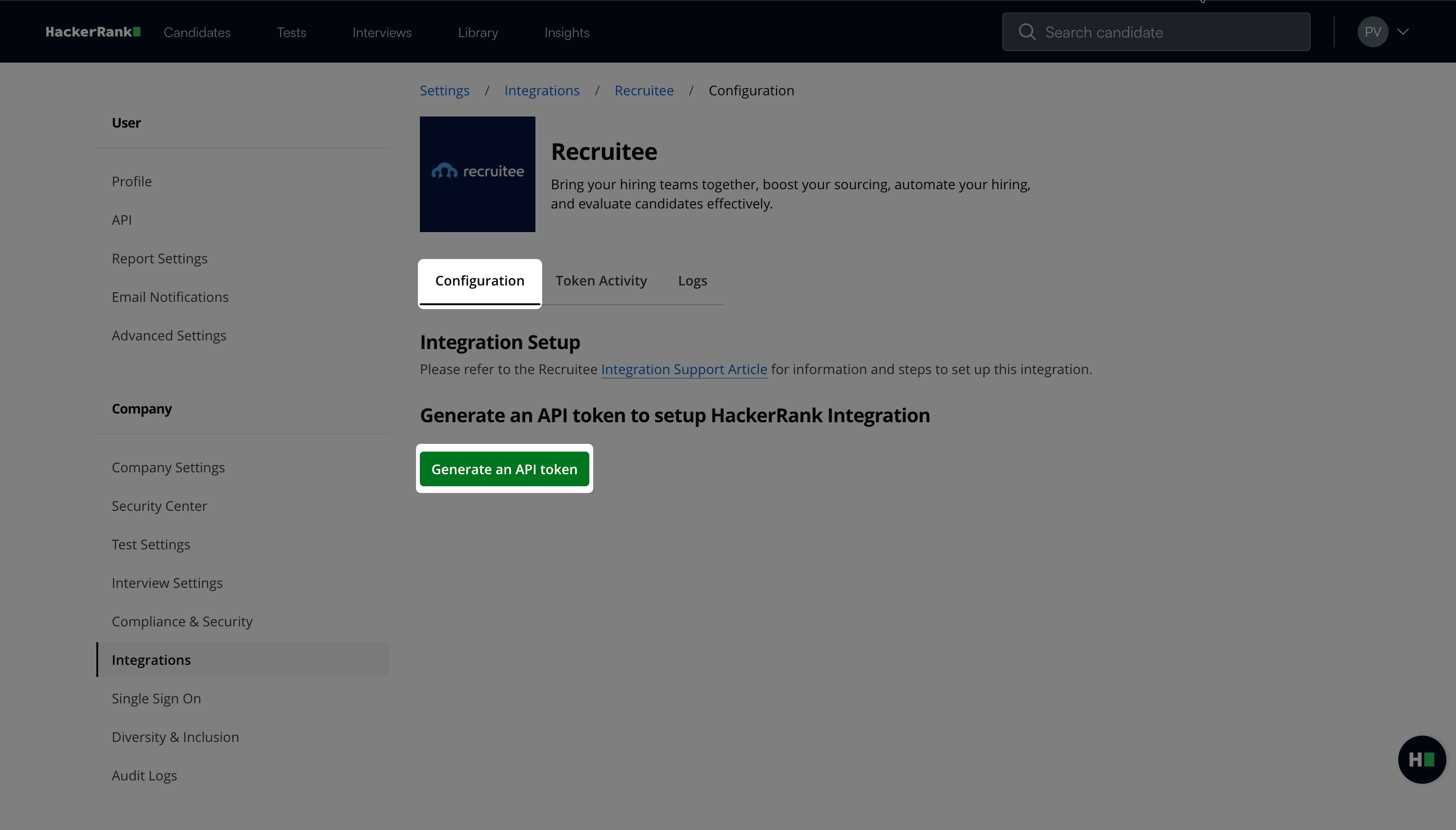
Task: Click Generate an API token
Action: [504, 468]
